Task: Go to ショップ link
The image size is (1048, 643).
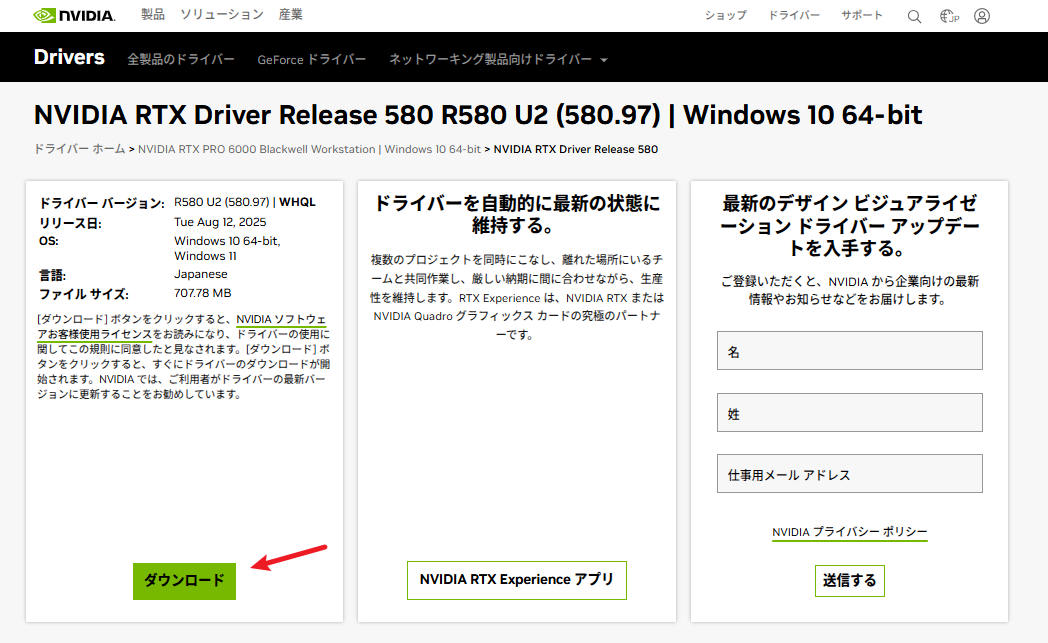Action: tap(725, 16)
